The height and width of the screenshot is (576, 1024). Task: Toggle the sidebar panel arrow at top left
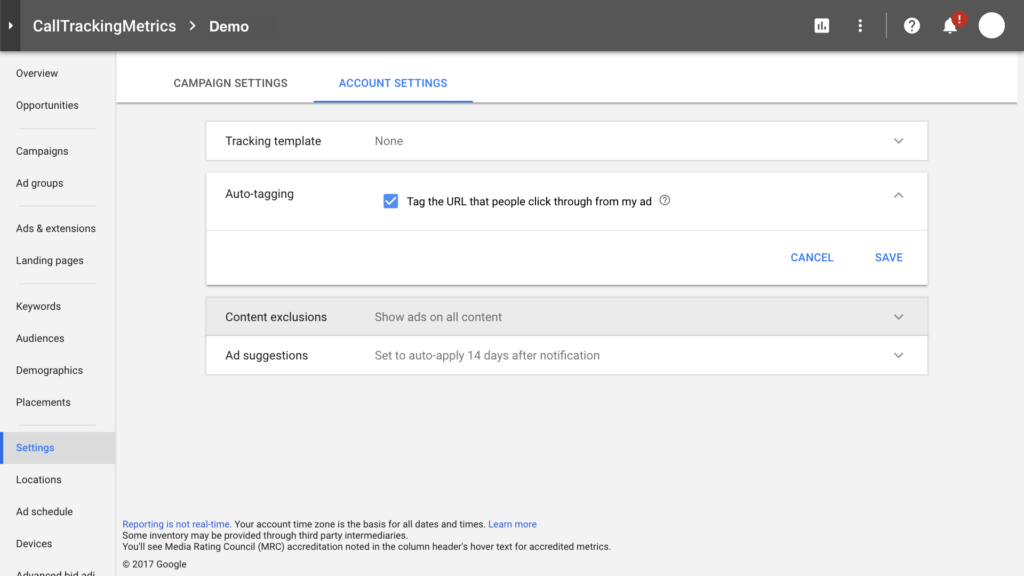pyautogui.click(x=11, y=26)
